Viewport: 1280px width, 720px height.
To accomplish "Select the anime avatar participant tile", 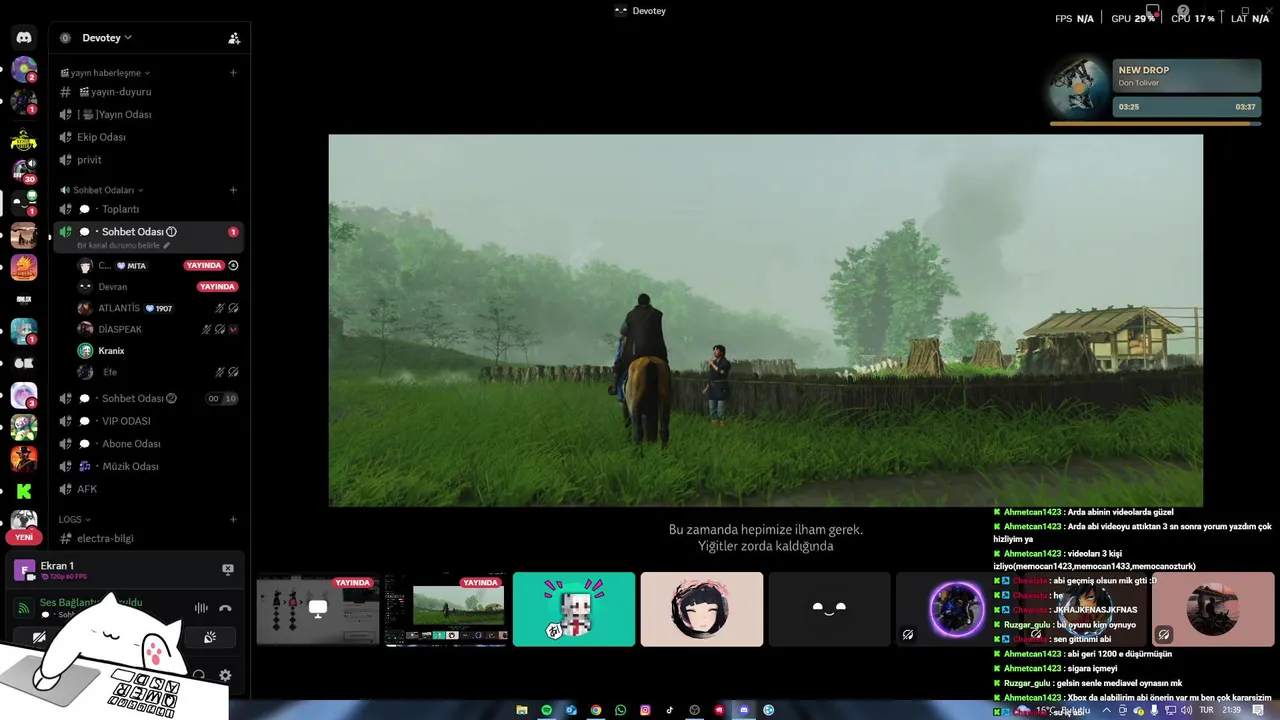I will point(702,609).
